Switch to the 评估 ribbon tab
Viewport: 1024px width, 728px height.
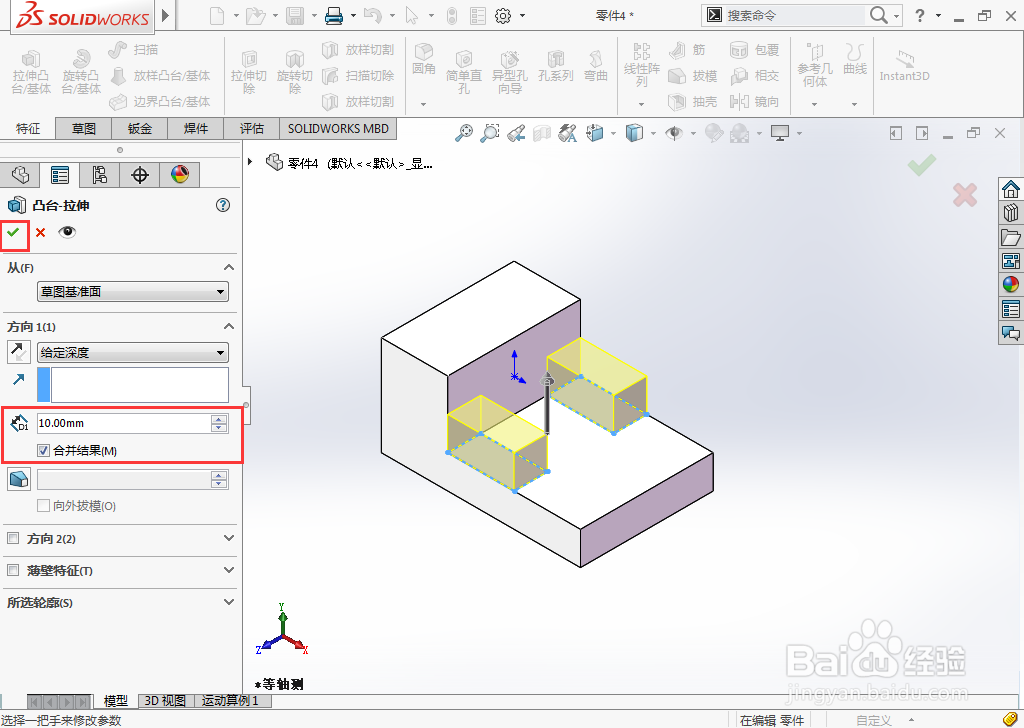(251, 129)
